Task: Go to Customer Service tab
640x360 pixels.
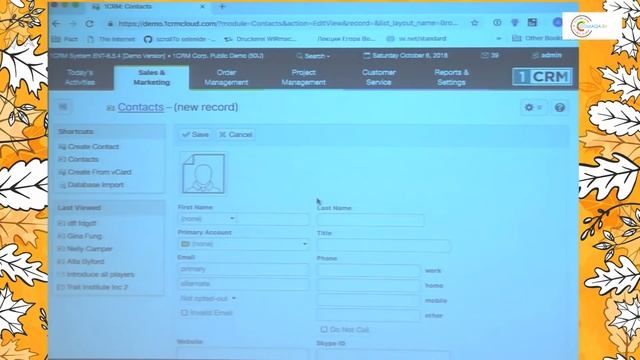Action: coord(378,77)
